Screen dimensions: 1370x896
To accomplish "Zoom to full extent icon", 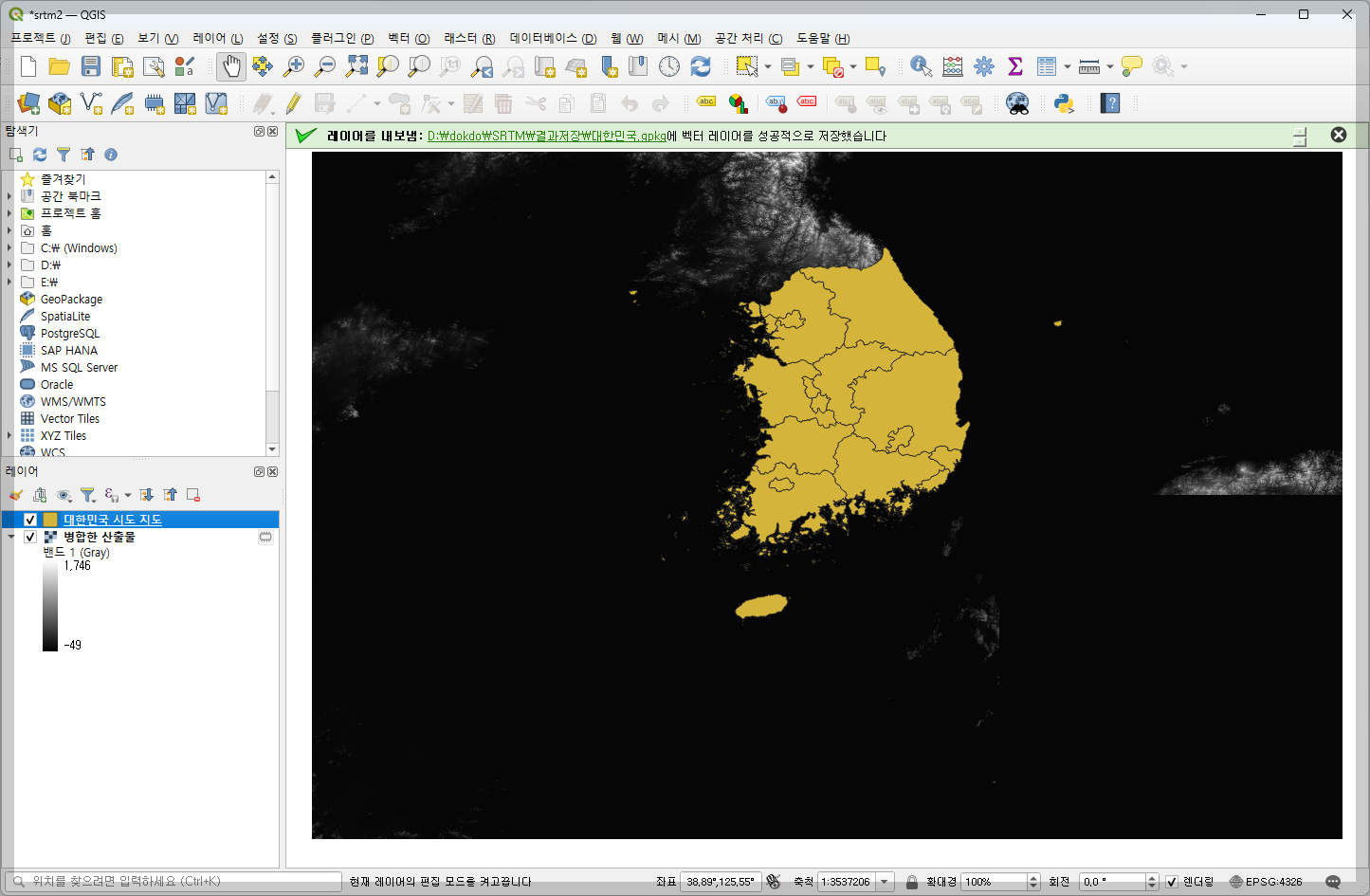I will 356,66.
